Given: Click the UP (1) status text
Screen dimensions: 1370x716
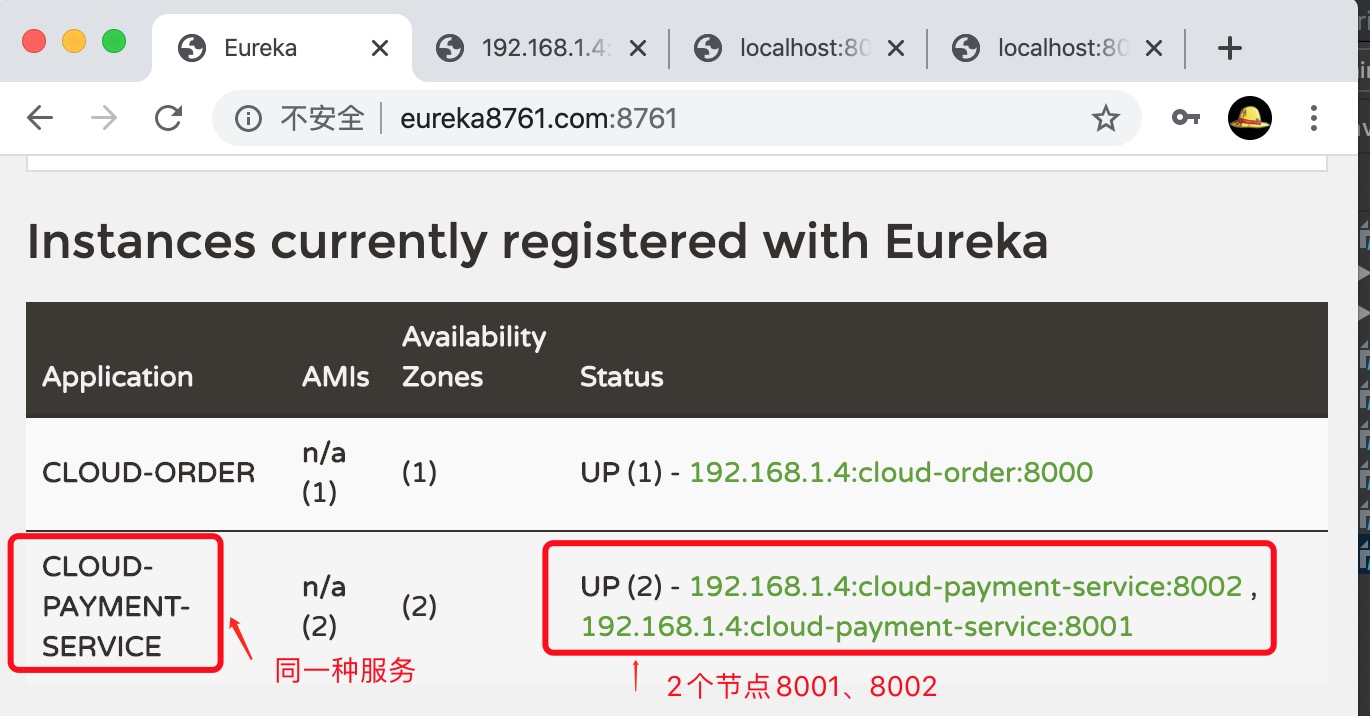Looking at the screenshot, I should pos(621,472).
